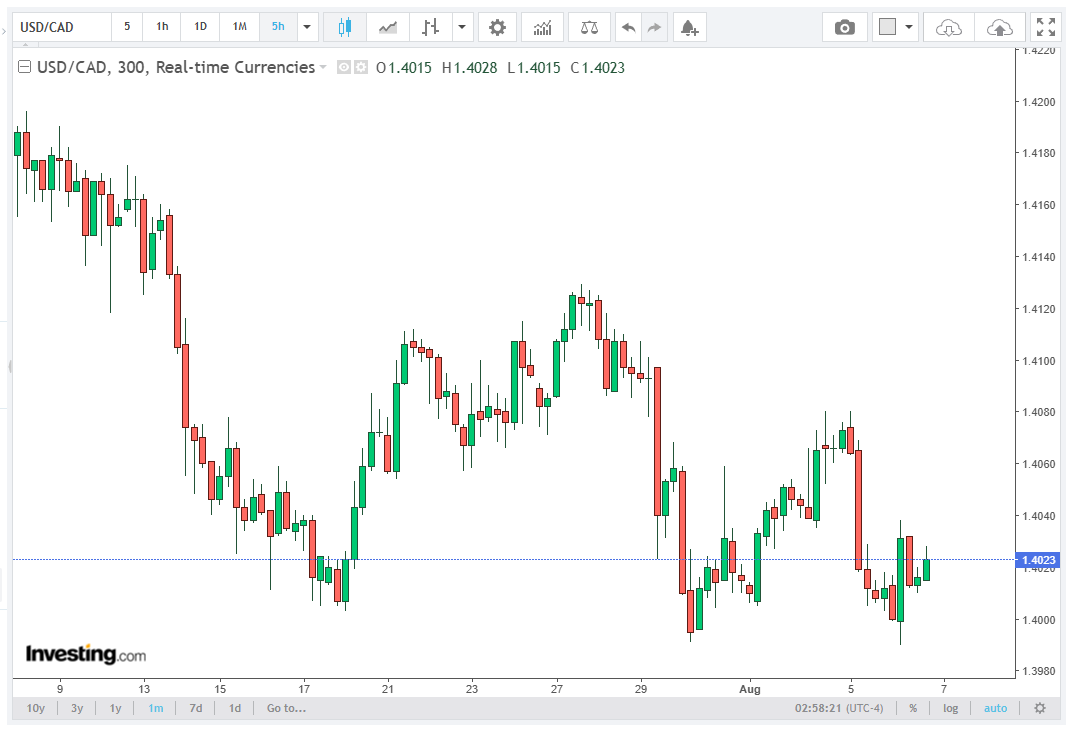Click the USD/CAD symbol search field
The height and width of the screenshot is (731, 1071).
tap(63, 27)
